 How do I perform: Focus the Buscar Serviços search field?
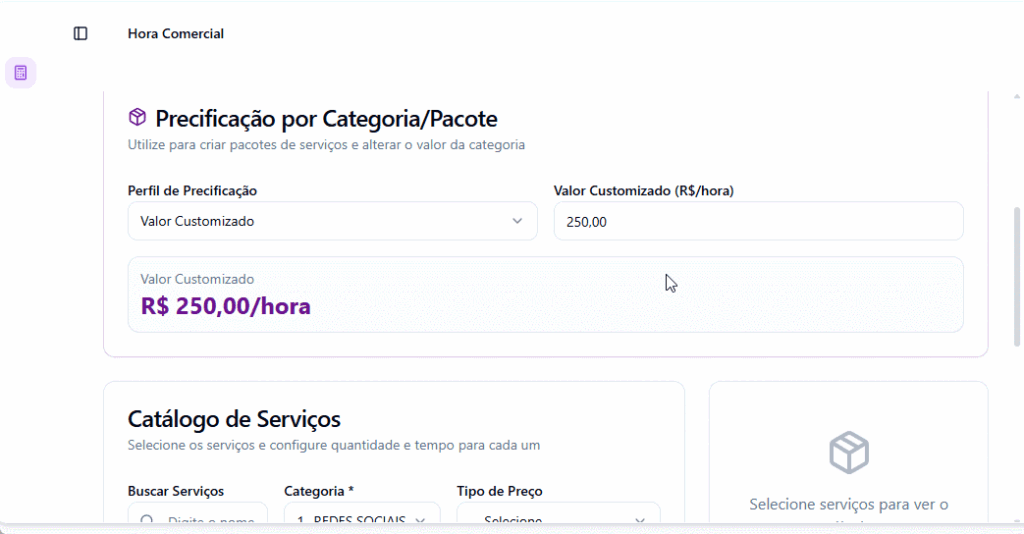click(210, 519)
